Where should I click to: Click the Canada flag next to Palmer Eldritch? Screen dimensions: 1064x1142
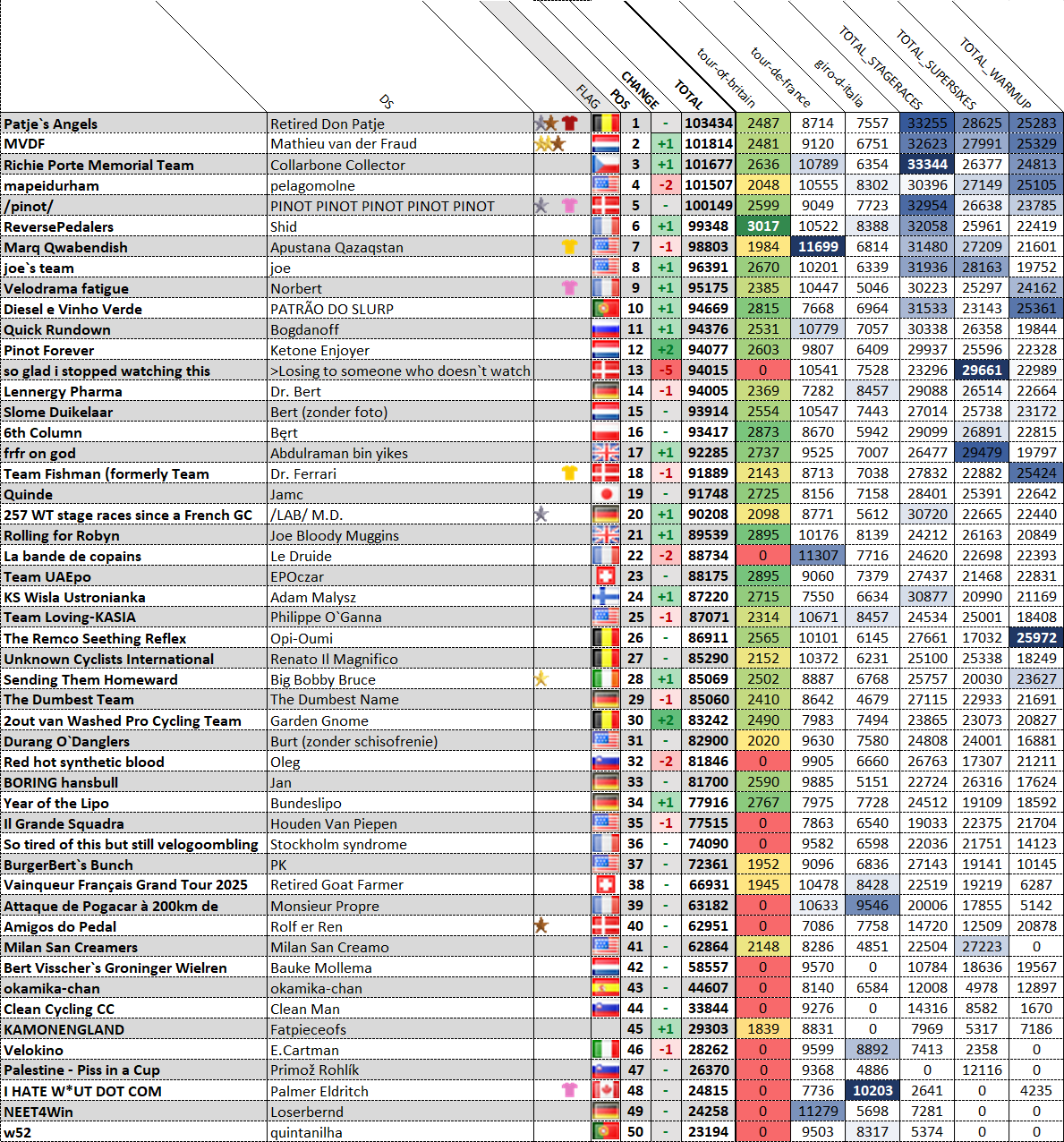point(606,1091)
